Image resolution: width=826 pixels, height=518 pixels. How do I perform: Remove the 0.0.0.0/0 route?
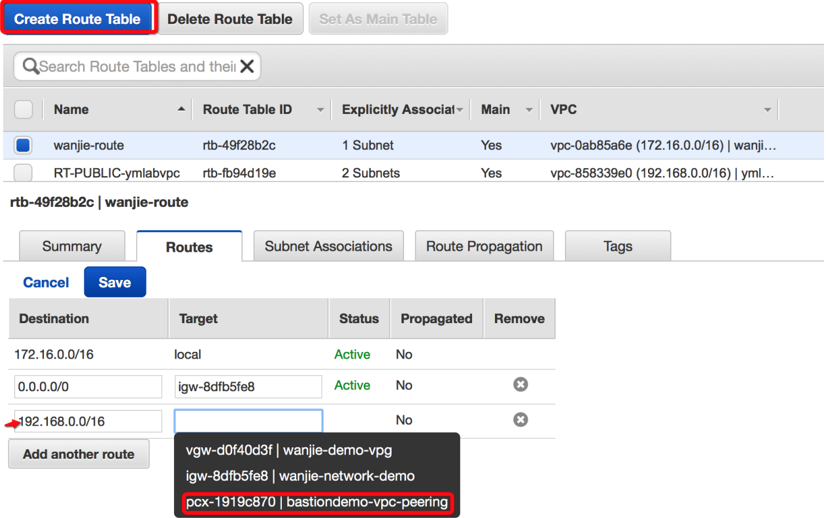click(x=520, y=385)
